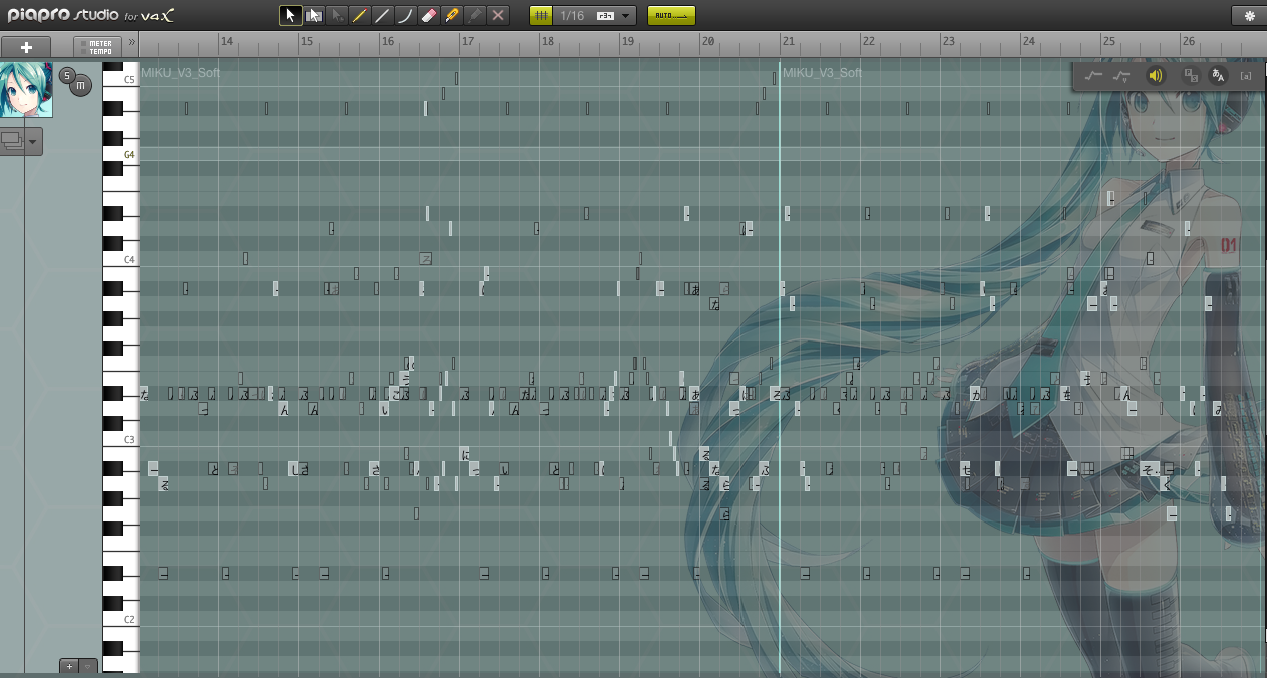Choose the curve drawing tool
This screenshot has height=678, width=1267.
pyautogui.click(x=406, y=15)
